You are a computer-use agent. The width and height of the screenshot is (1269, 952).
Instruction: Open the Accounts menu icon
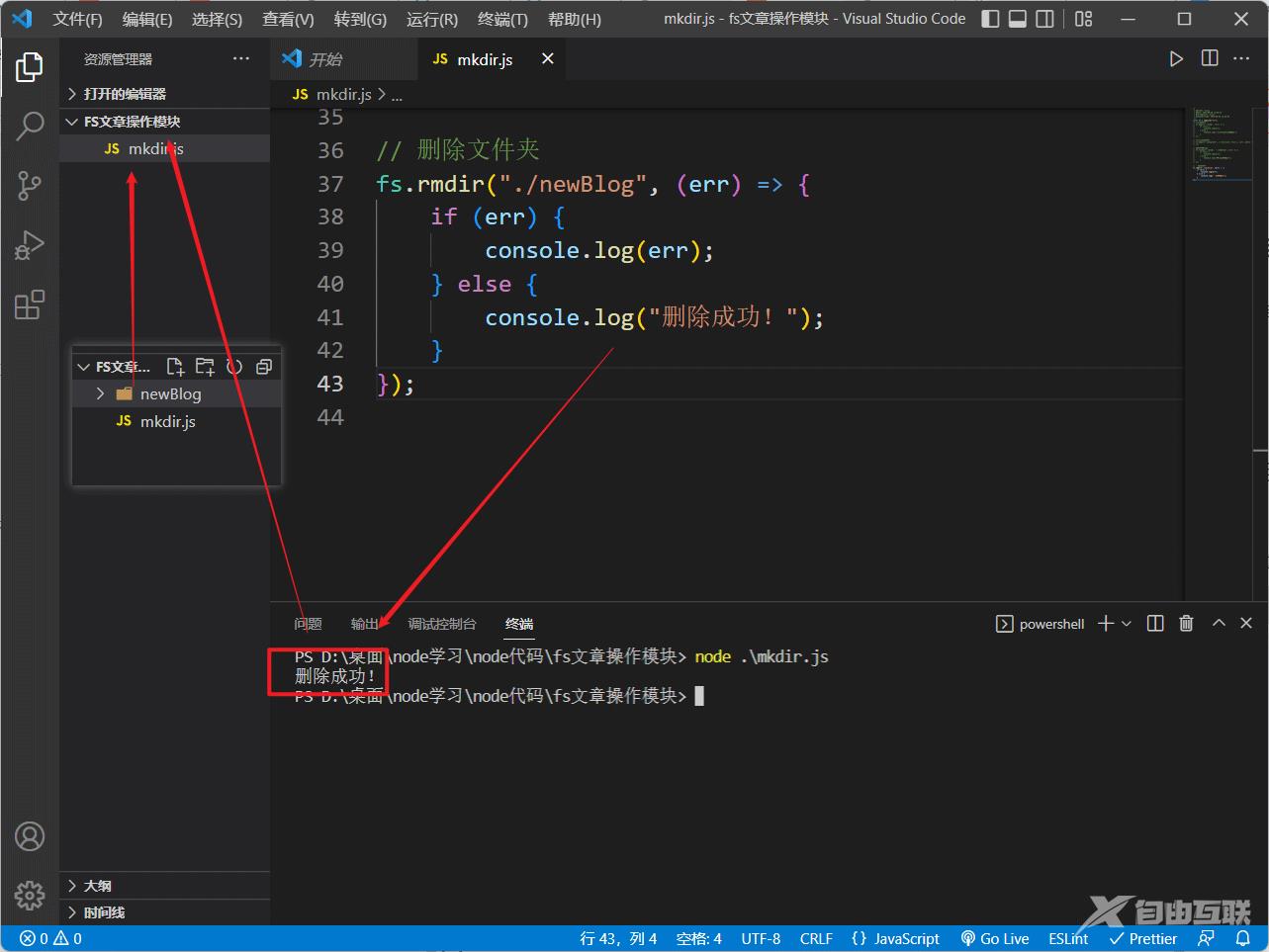[30, 836]
